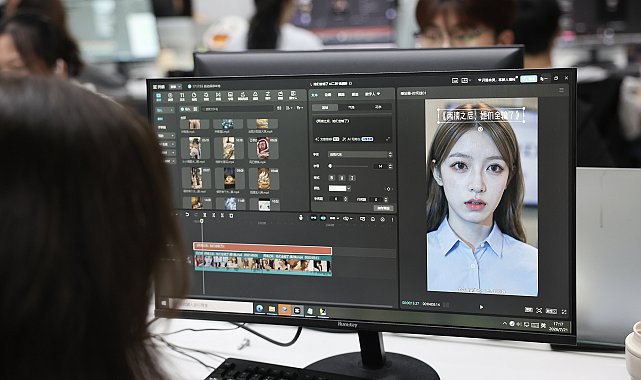Image resolution: width=641 pixels, height=380 pixels.
Task: Open the TV-shaped toolbar tool
Action: point(280,96)
